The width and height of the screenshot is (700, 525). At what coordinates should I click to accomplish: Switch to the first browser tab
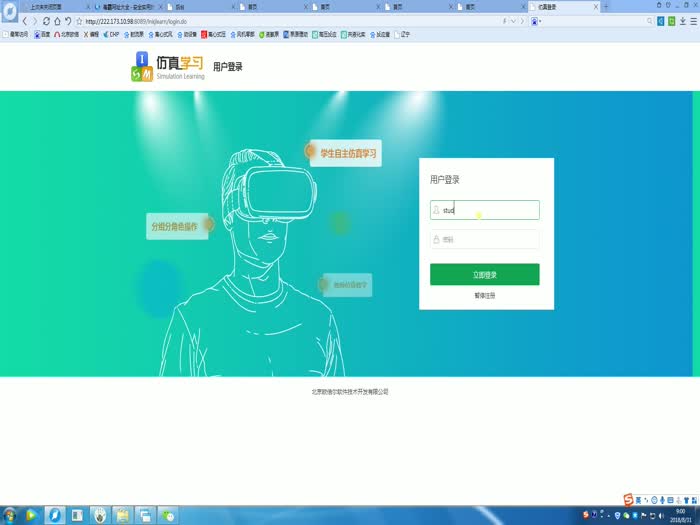[x=50, y=7]
